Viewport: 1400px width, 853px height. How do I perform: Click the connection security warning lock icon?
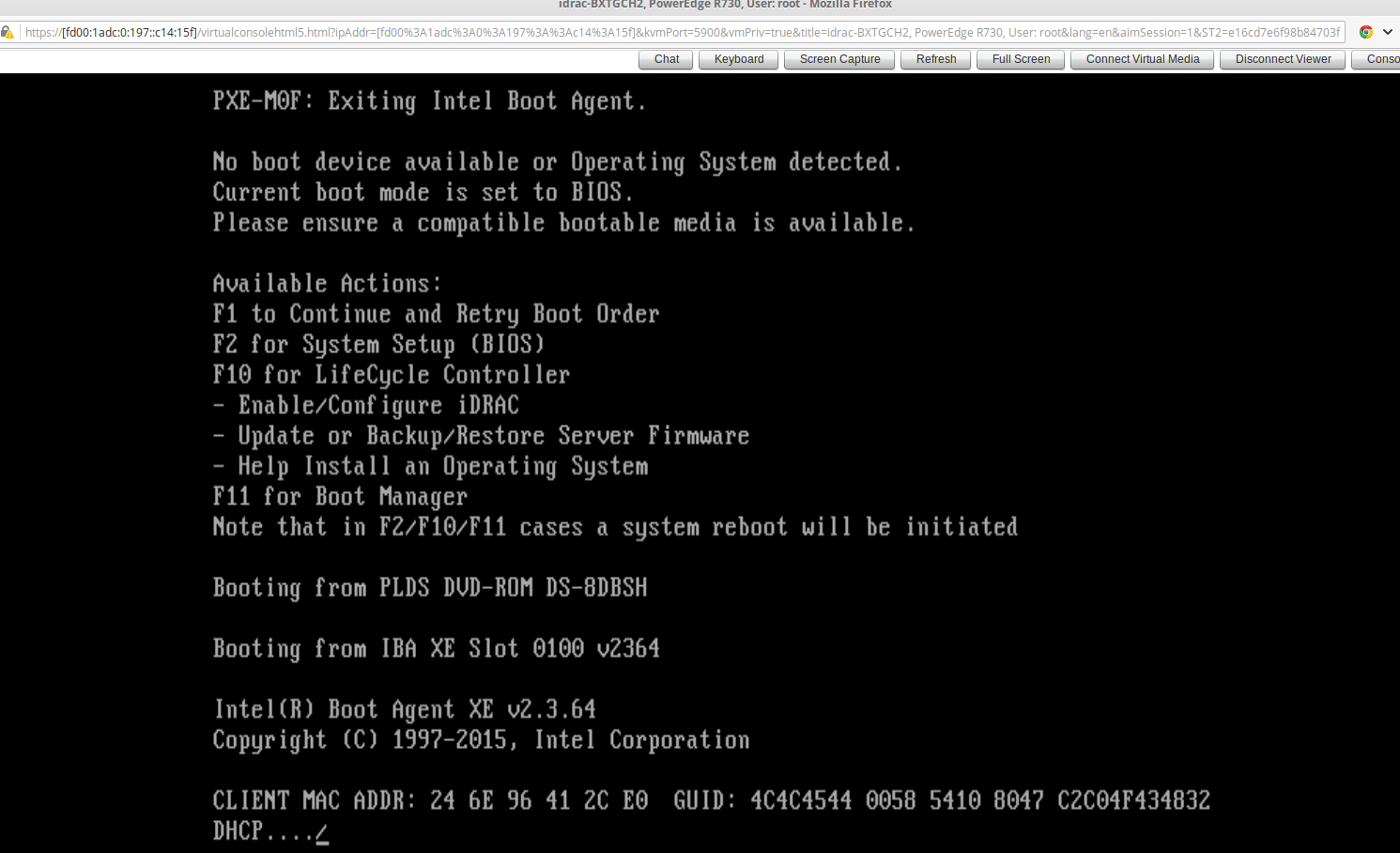8,32
